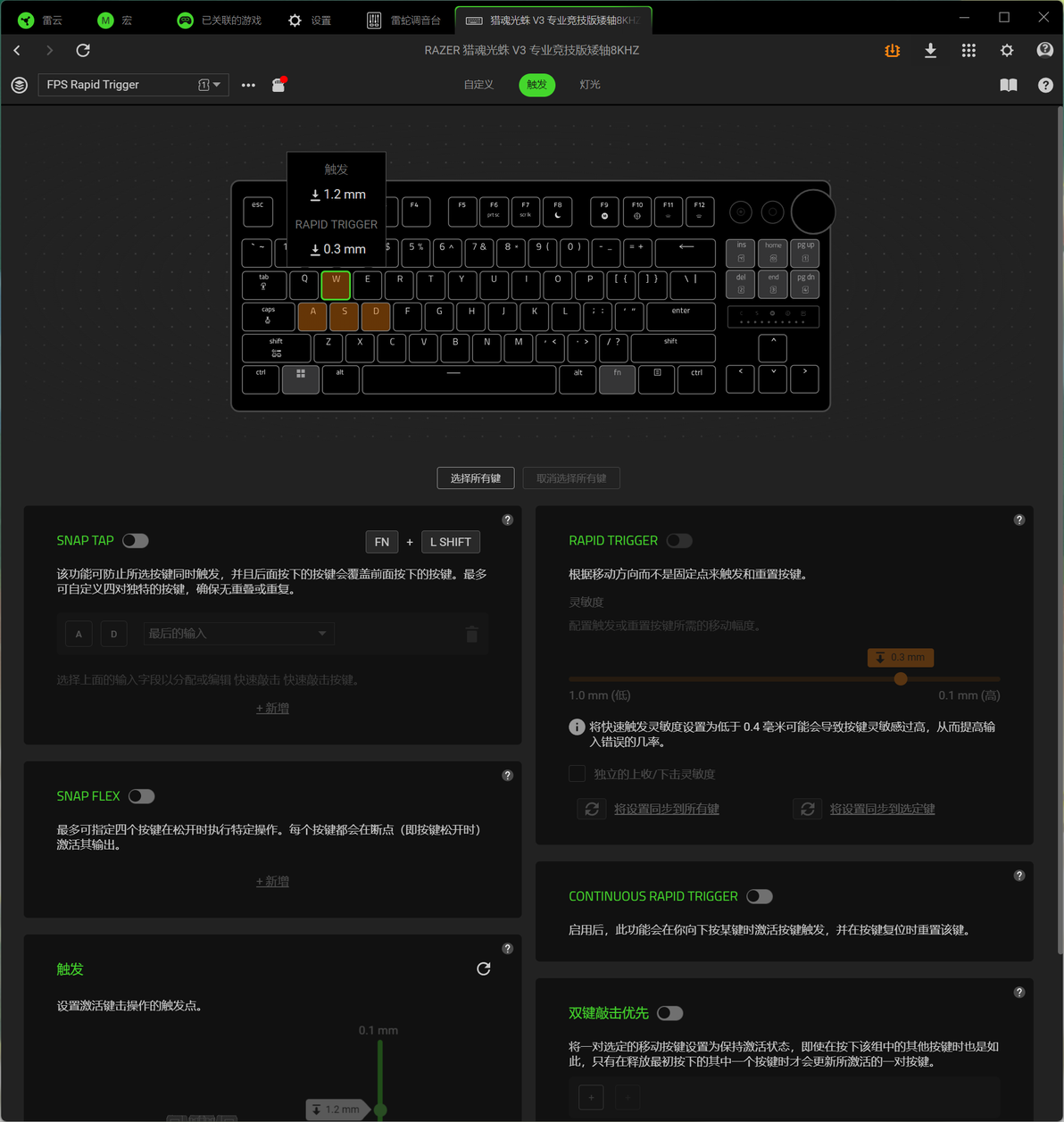Toggle the RAPID TRIGGER switch
Screen dimensions: 1064x1122
[679, 541]
